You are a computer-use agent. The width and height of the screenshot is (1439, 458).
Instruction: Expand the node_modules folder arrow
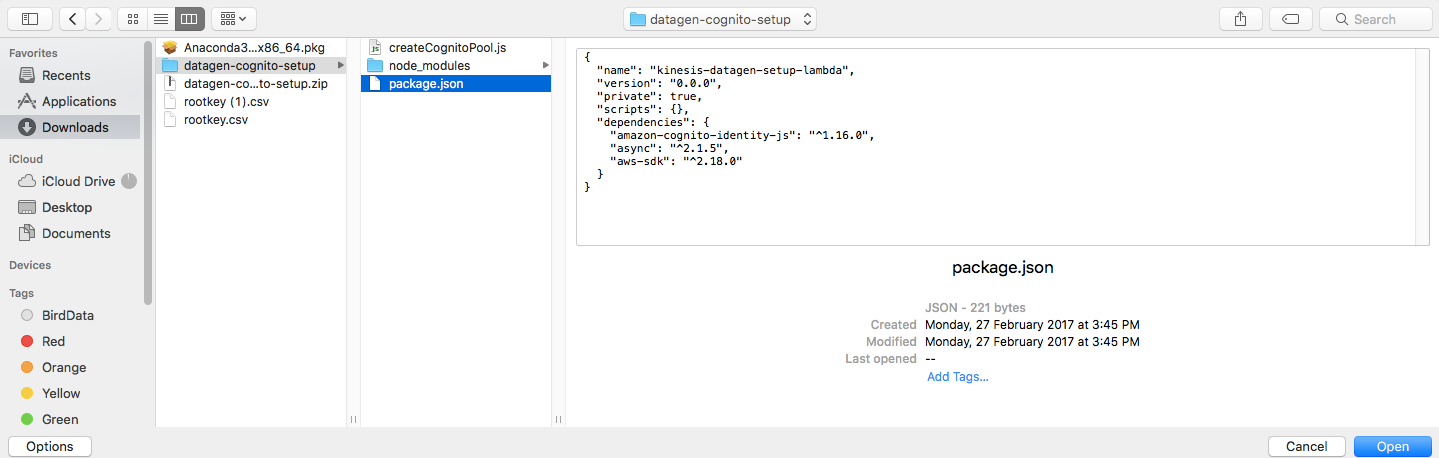[x=546, y=65]
